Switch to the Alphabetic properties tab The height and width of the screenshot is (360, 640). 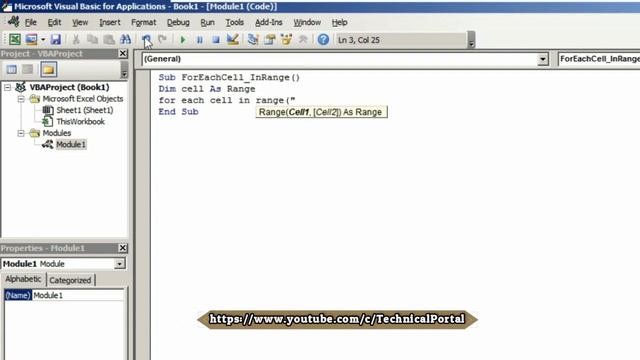[23, 279]
